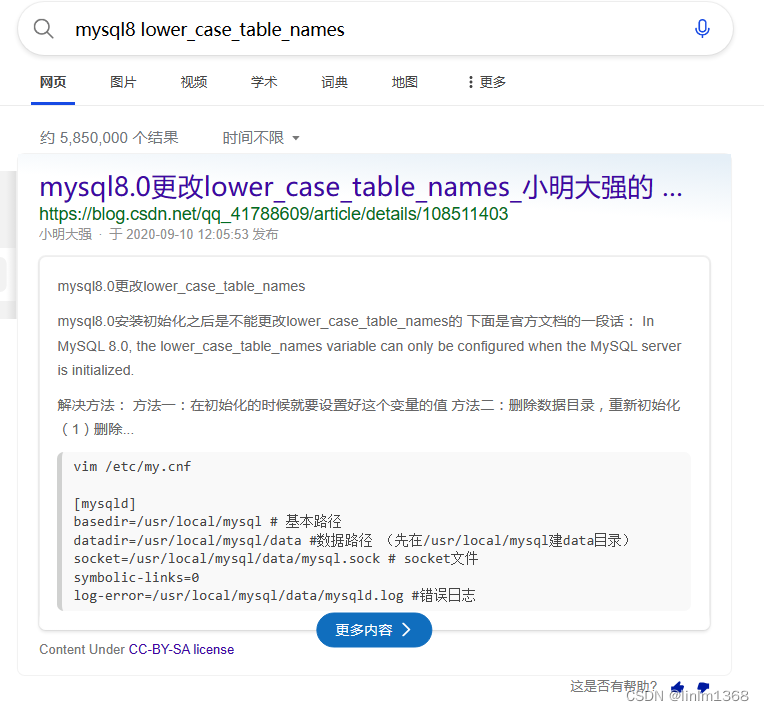The image size is (764, 711).
Task: Click the publish date 2020-09-10 12:05:53
Action: [x=188, y=234]
